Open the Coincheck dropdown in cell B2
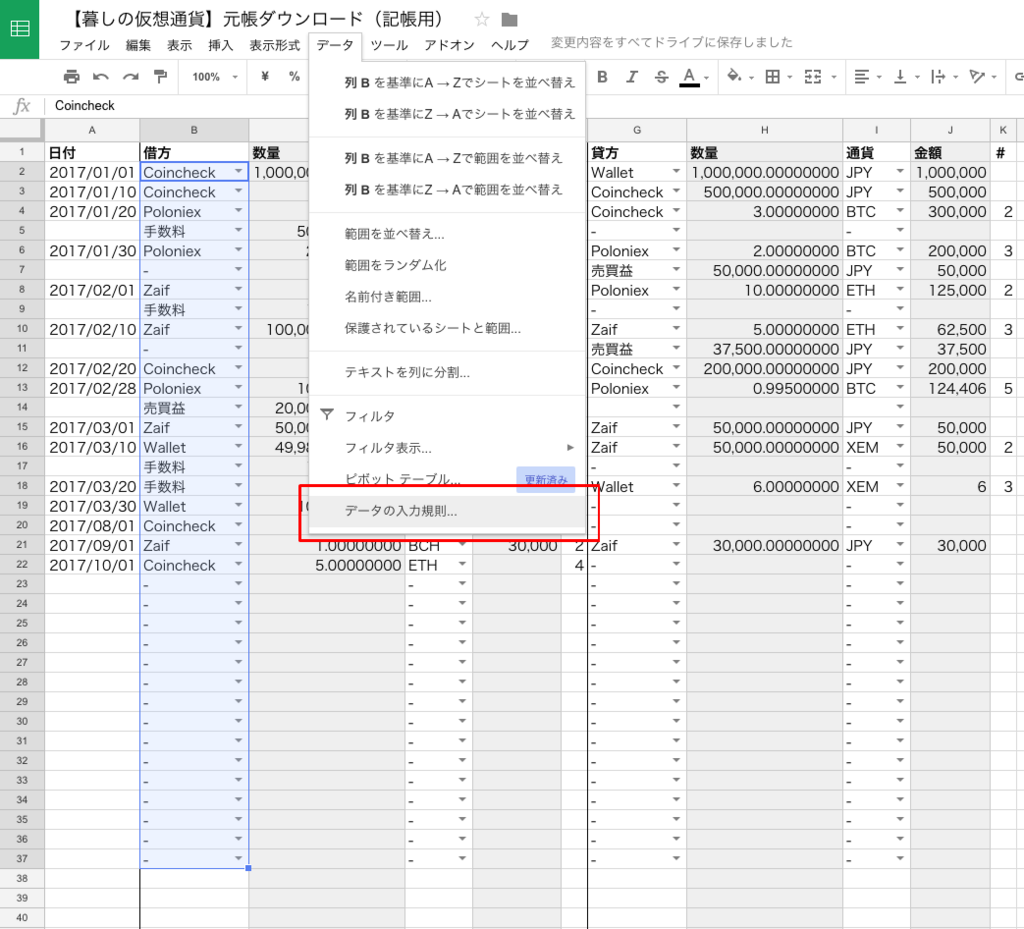 (237, 172)
